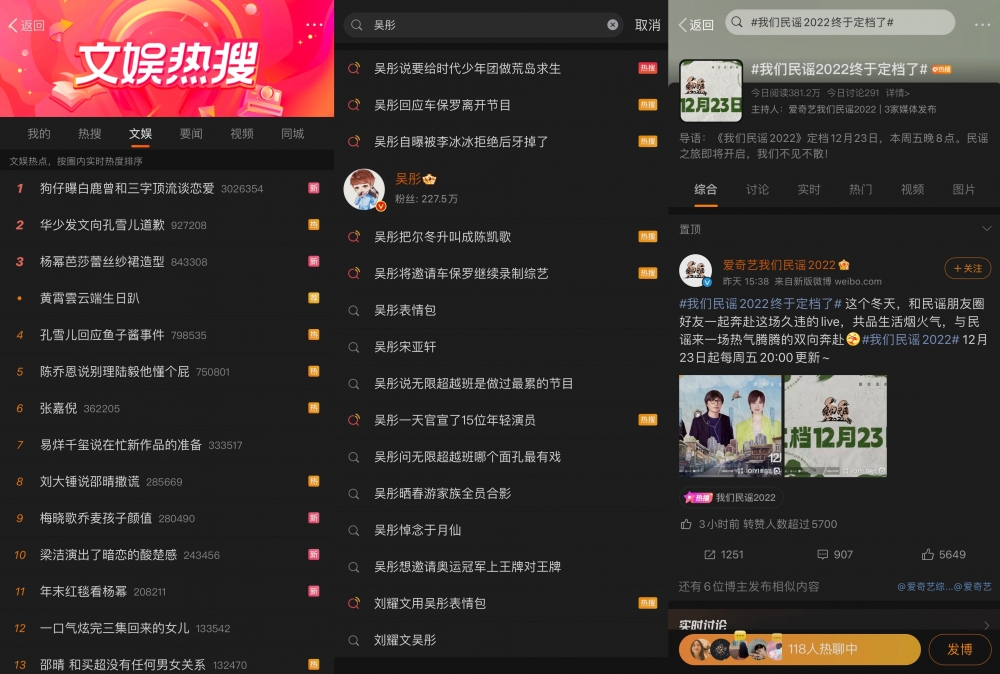
Task: Open the 档12月23 poster thumbnail
Action: [x=835, y=426]
